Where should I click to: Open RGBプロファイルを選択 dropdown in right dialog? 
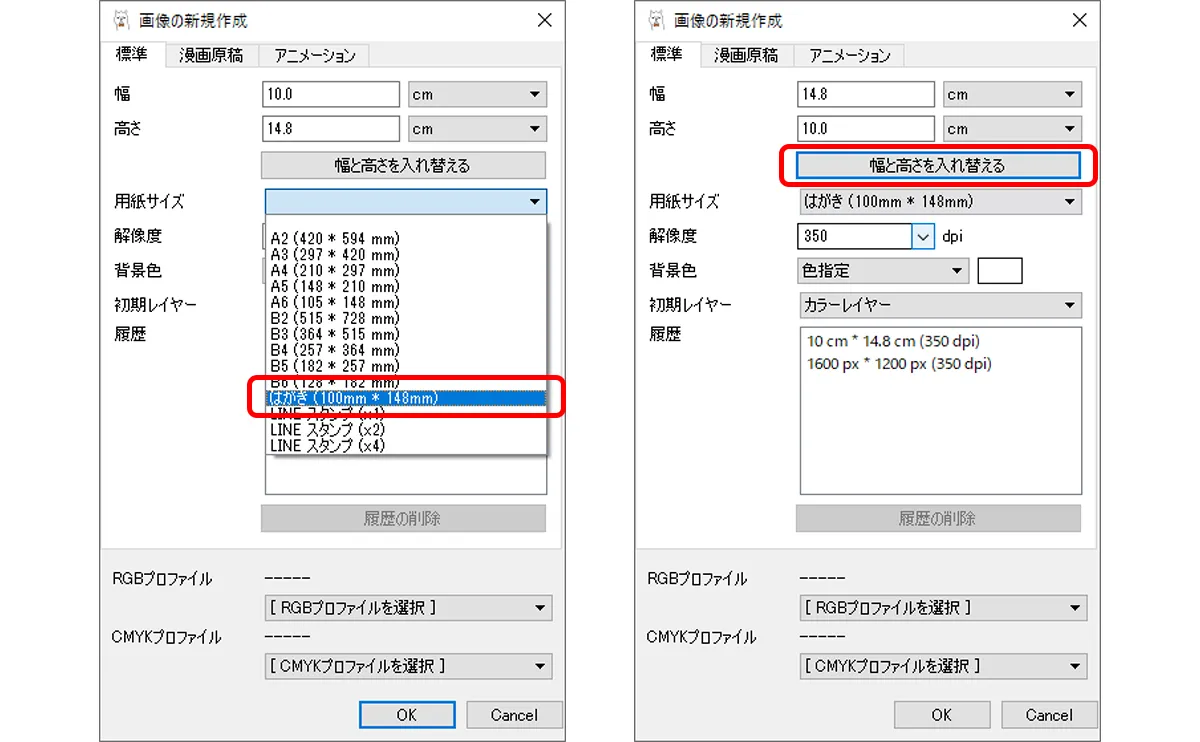[x=943, y=608]
